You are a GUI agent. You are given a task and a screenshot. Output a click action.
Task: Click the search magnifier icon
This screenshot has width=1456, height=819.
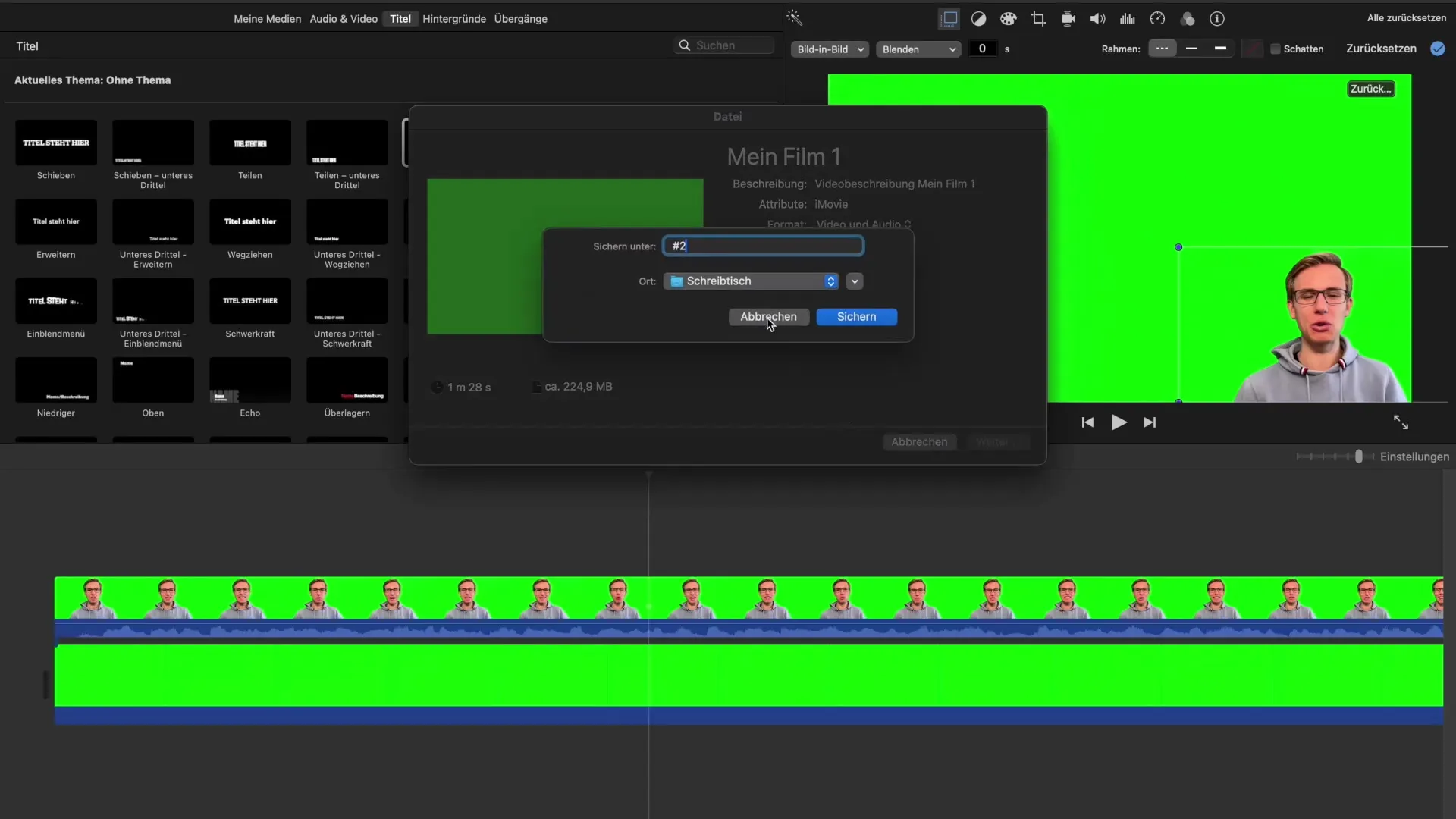[684, 45]
